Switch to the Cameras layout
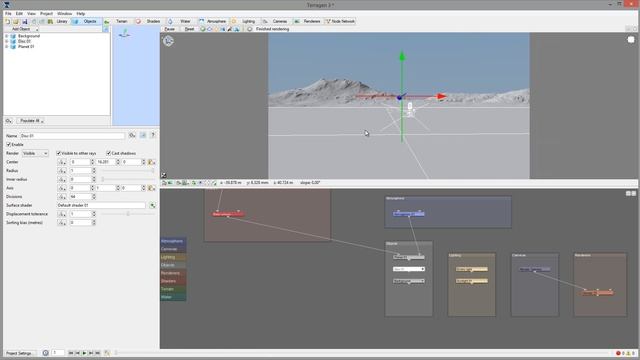This screenshot has width=640, height=360. click(276, 21)
